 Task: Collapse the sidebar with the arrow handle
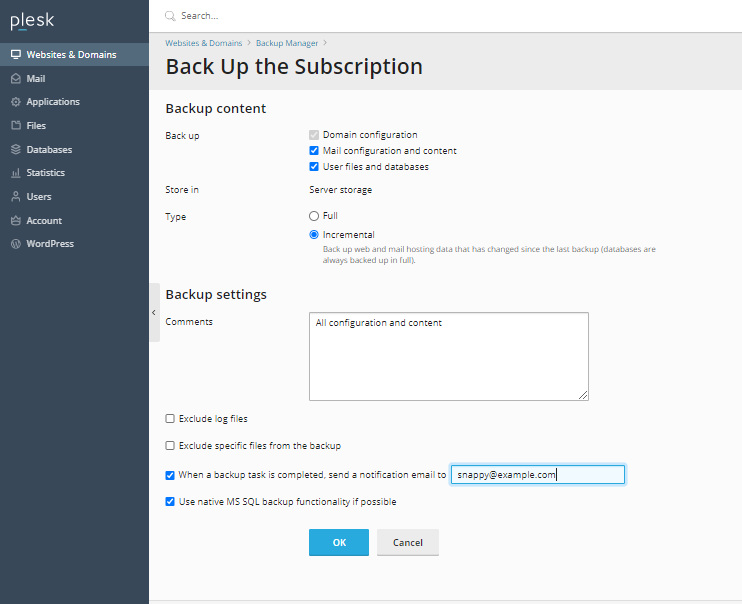pos(154,312)
